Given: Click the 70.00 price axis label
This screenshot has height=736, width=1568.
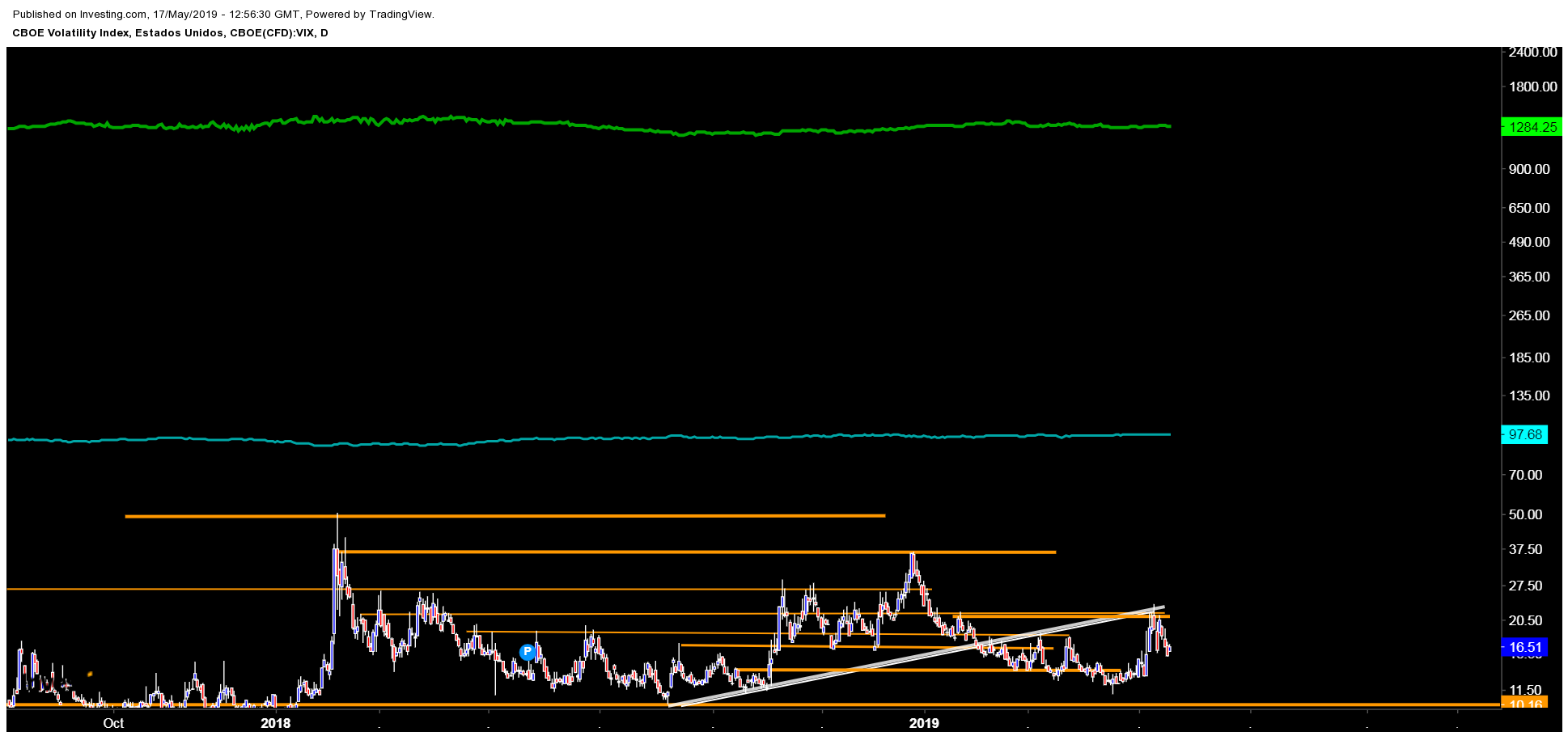Looking at the screenshot, I should (x=1526, y=475).
